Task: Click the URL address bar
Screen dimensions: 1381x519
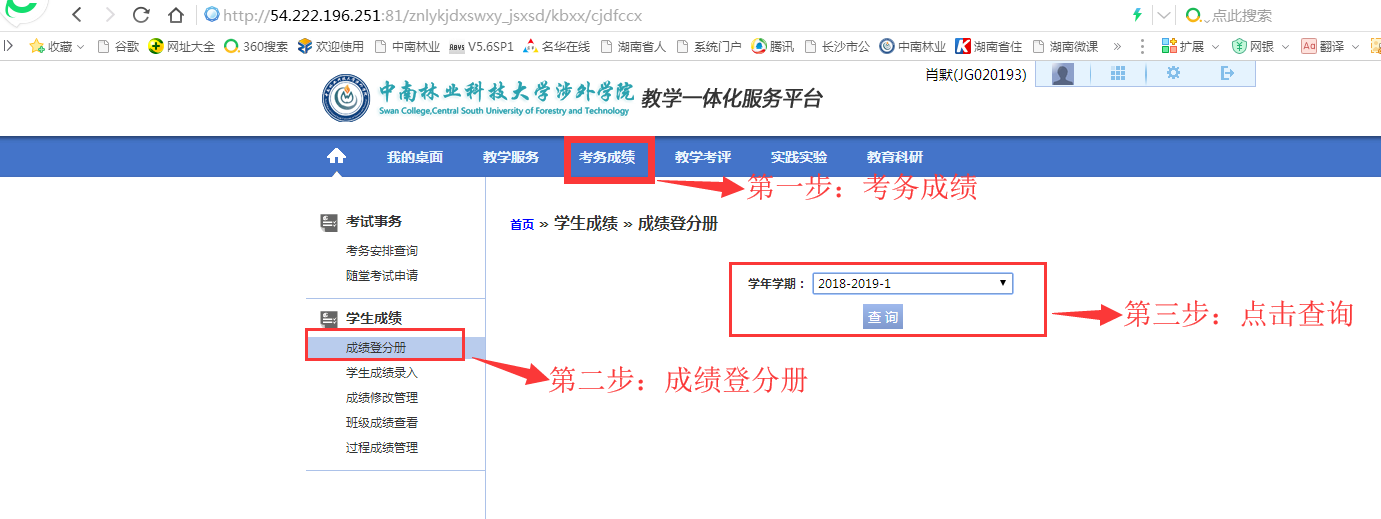Action: tap(660, 15)
